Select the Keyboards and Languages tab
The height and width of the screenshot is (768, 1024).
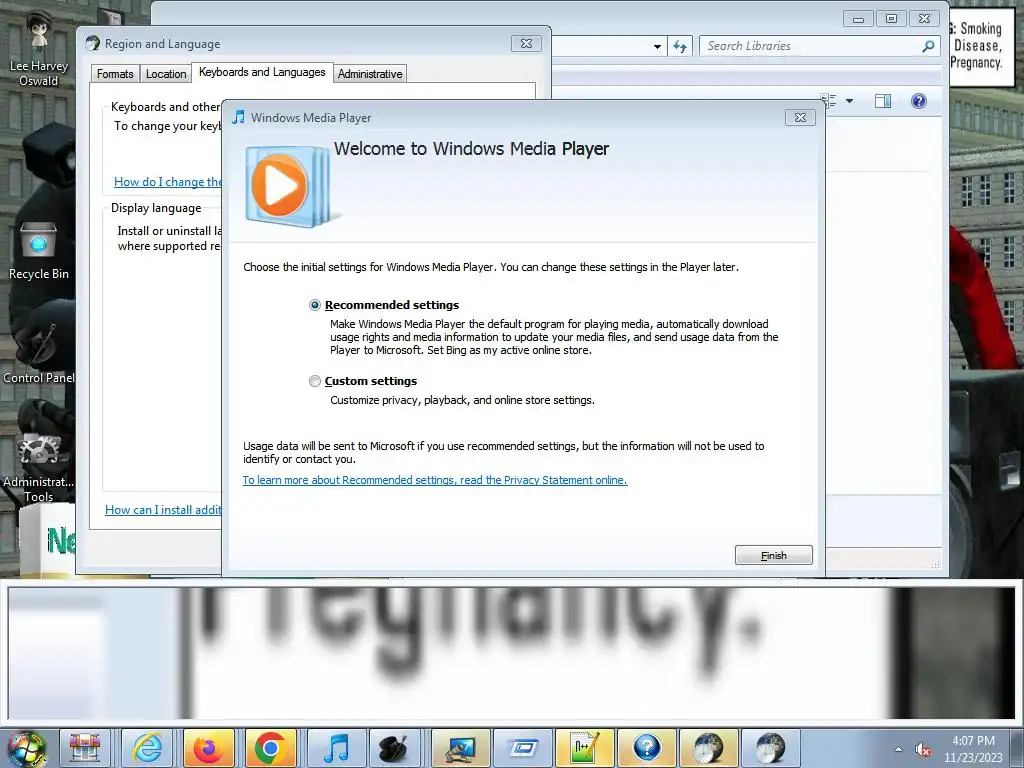(x=262, y=72)
